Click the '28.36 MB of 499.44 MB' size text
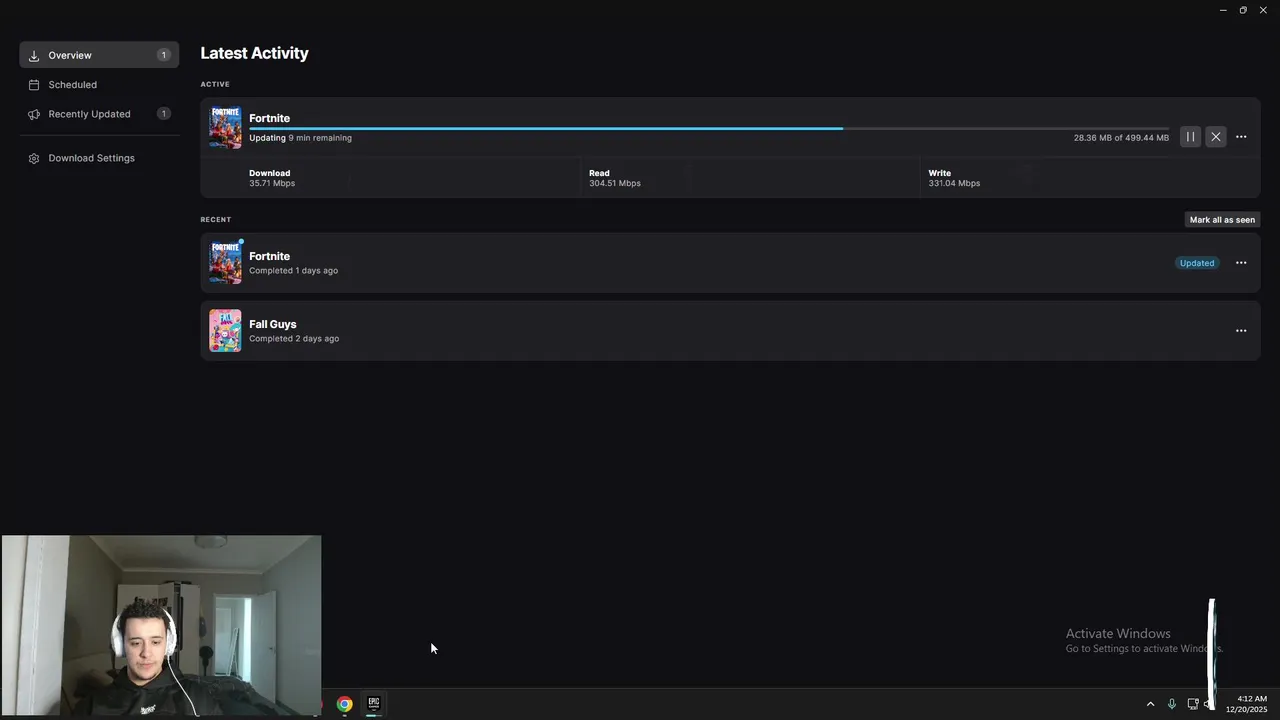The height and width of the screenshot is (720, 1280). pyautogui.click(x=1121, y=138)
